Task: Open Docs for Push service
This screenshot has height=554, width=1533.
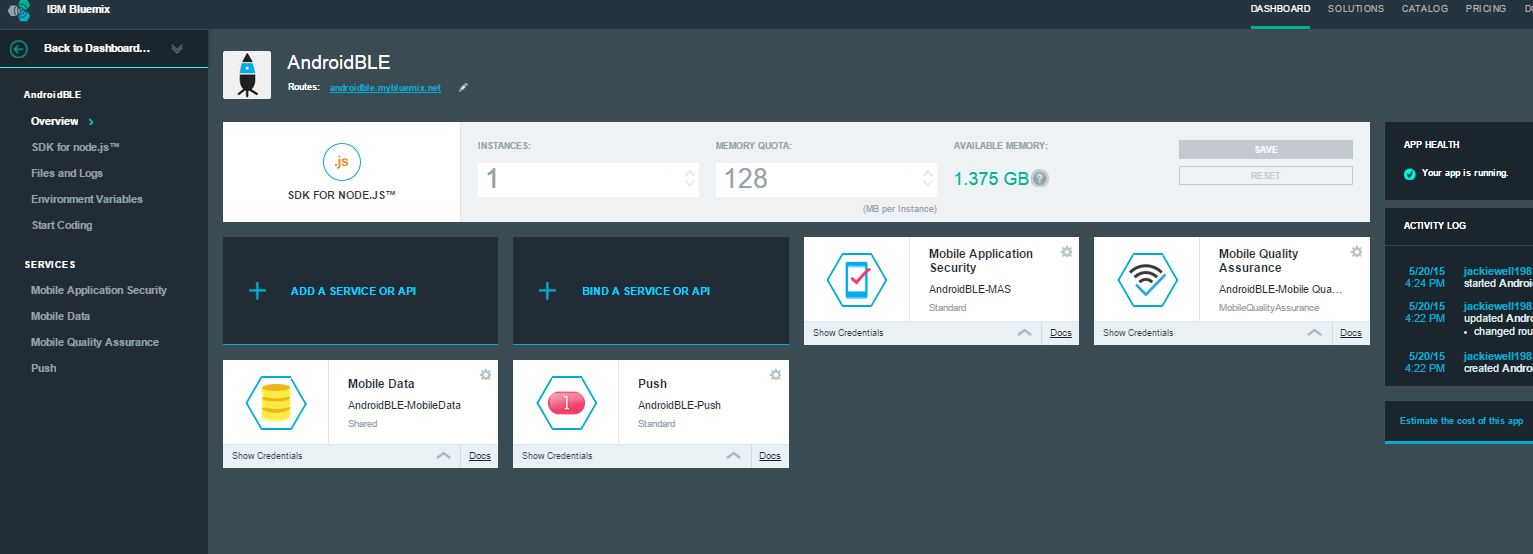Action: (x=770, y=456)
